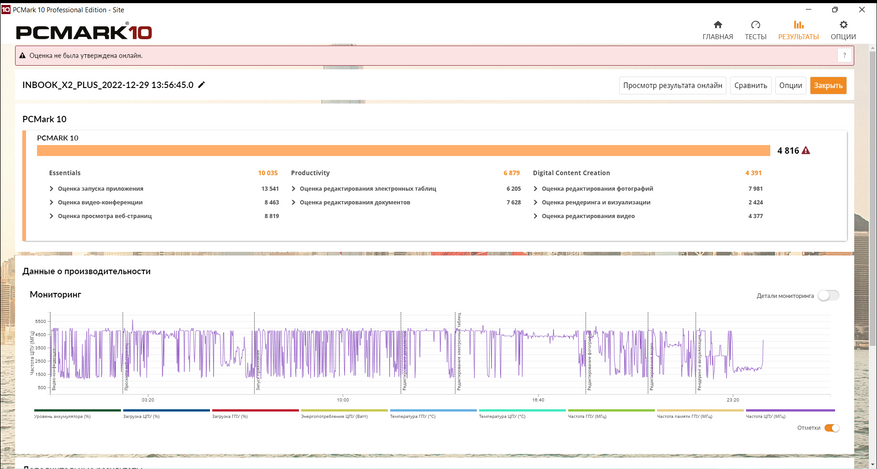Click value 7 981 for photo editing

pyautogui.click(x=755, y=189)
